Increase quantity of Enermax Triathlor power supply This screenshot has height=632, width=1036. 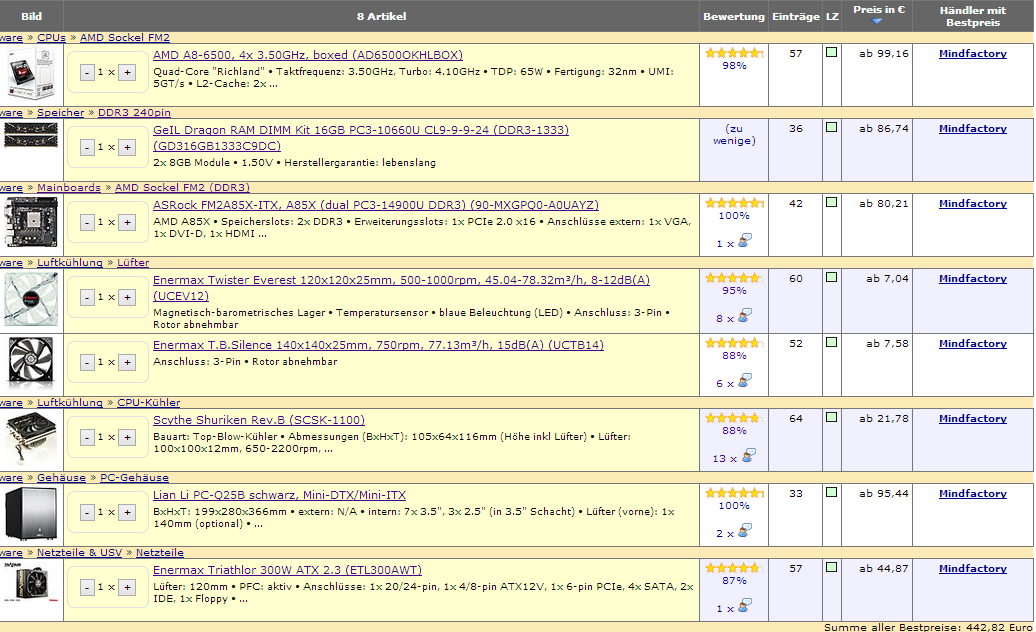[x=128, y=587]
